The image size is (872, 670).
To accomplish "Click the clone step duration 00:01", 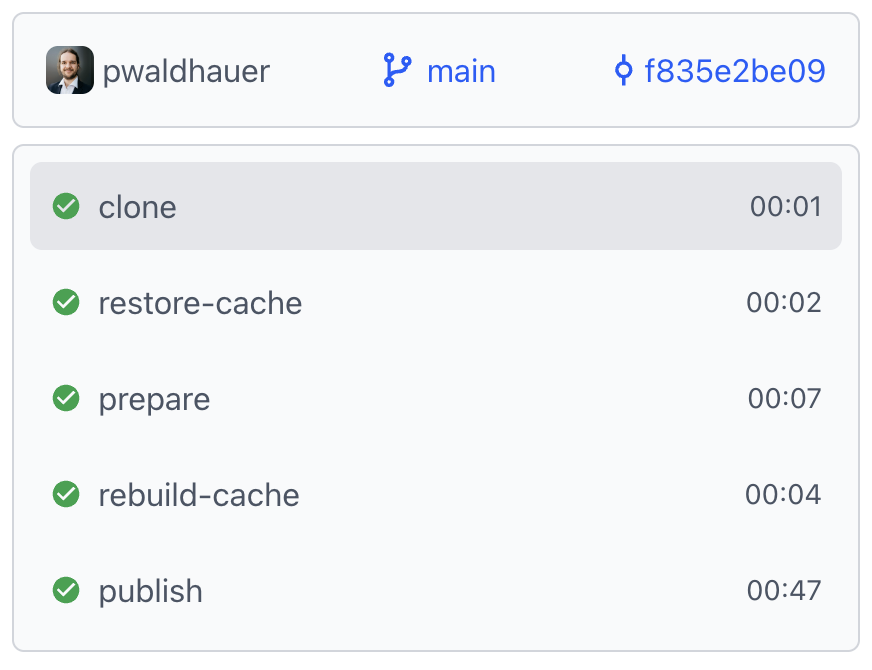I will coord(785,207).
